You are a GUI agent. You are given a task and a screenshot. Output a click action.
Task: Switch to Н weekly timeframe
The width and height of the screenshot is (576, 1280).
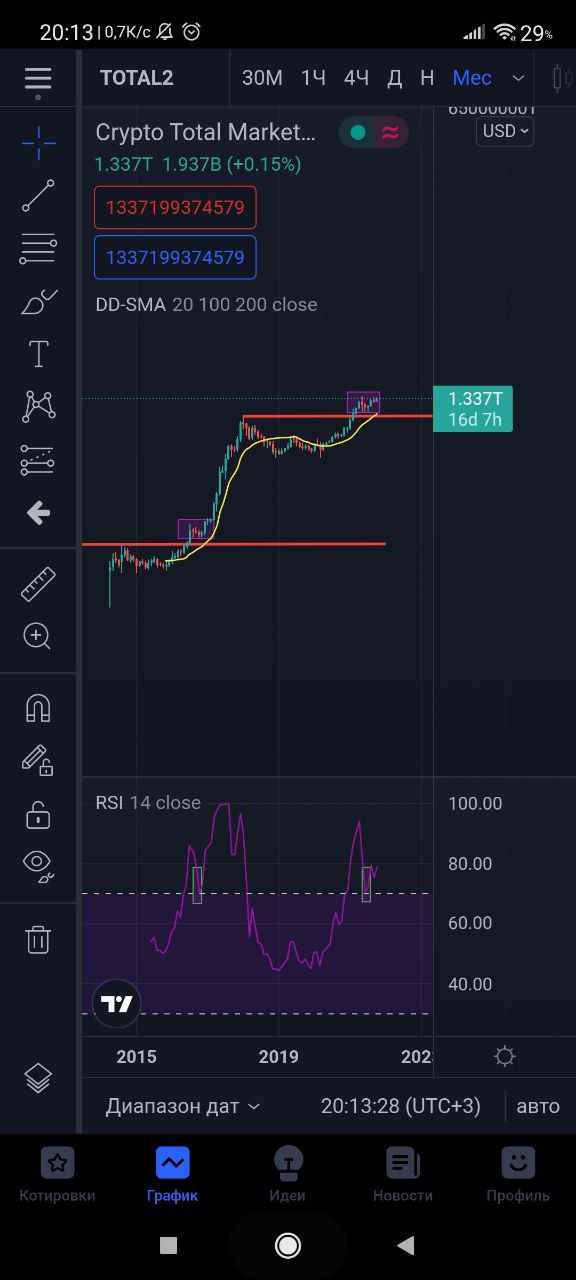coord(427,78)
